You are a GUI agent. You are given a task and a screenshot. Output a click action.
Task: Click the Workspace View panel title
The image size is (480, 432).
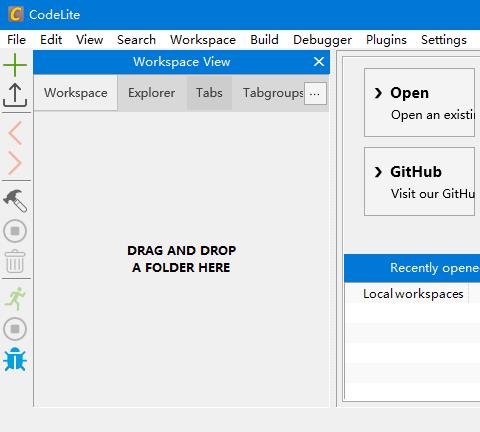pyautogui.click(x=182, y=62)
